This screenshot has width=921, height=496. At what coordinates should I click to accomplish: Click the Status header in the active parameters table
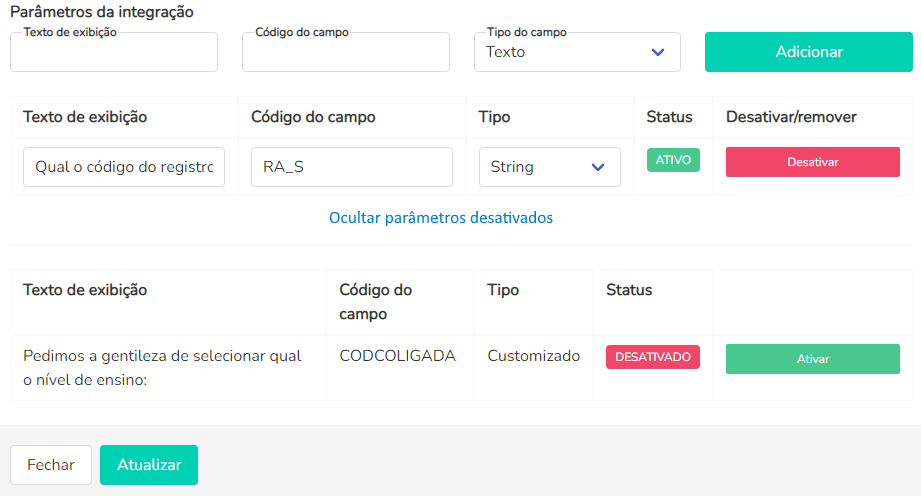[669, 117]
